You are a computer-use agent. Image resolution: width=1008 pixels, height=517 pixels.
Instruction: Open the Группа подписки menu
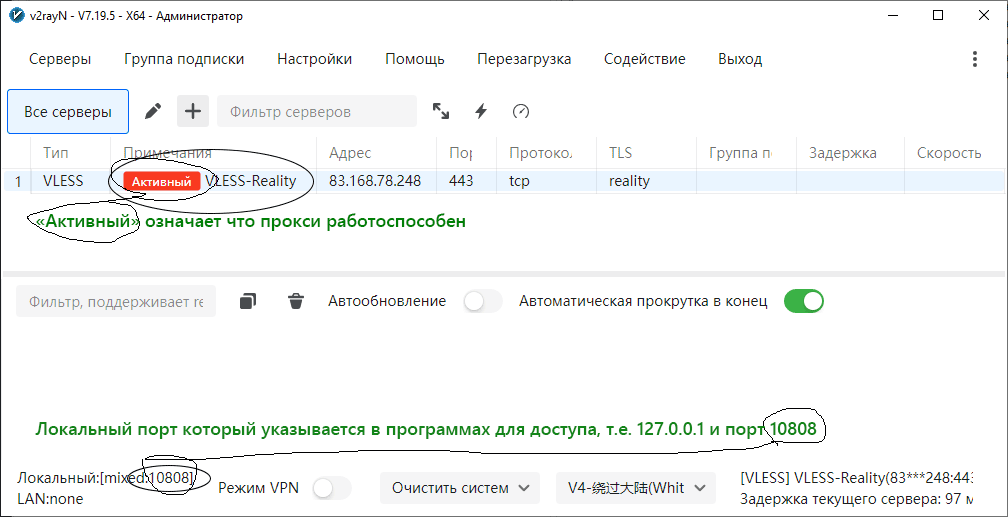[184, 59]
